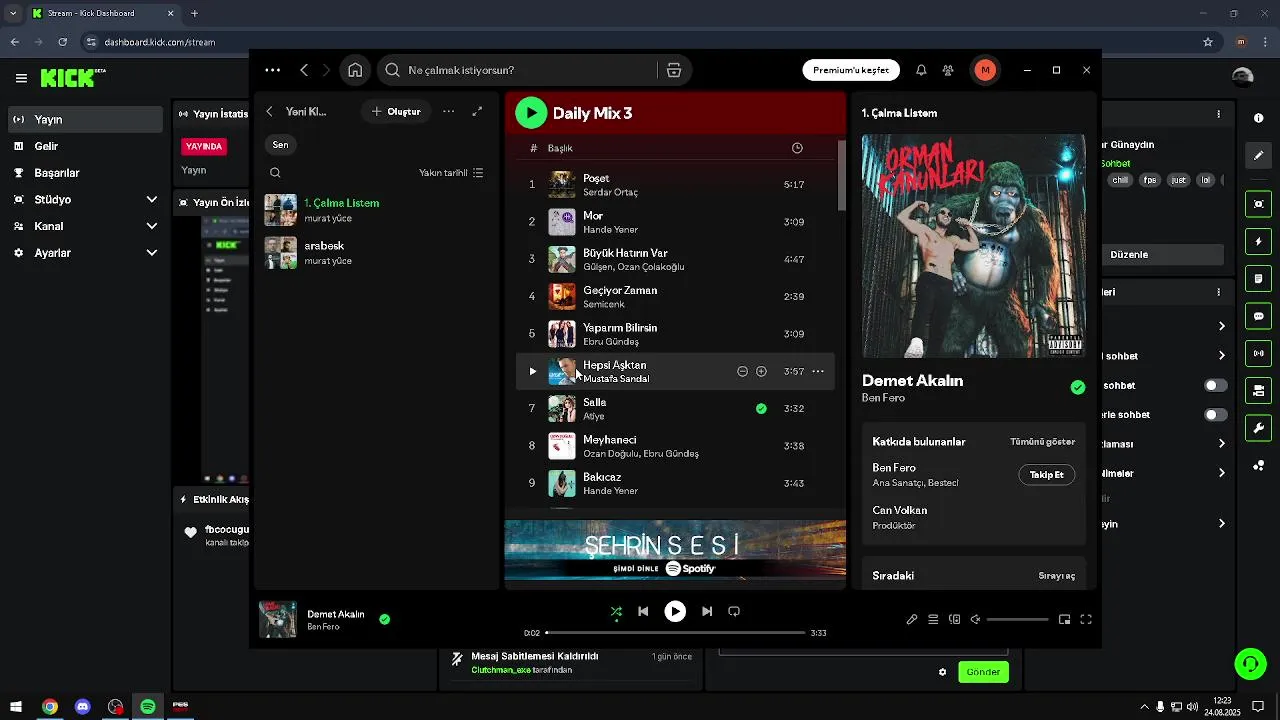Enter Spotify full screen mode
This screenshot has height=720, width=1280.
pyautogui.click(x=1086, y=619)
